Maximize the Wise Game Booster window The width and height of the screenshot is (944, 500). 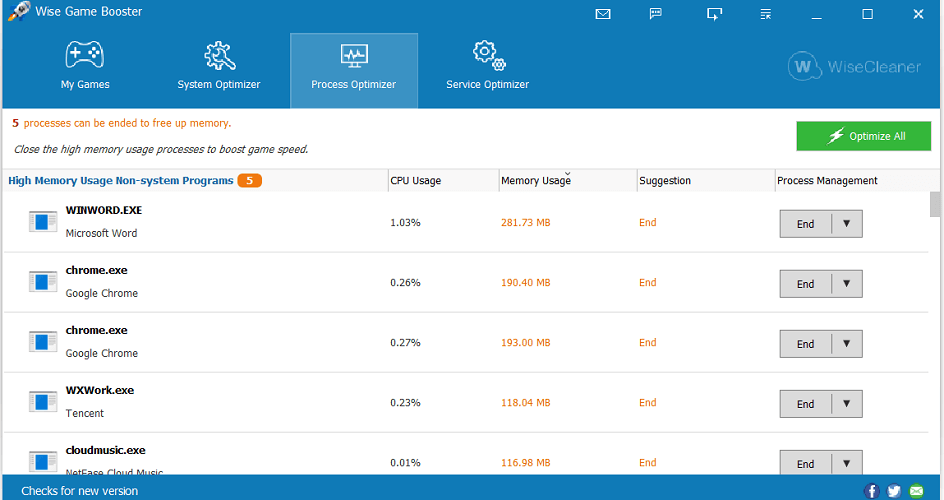(x=868, y=14)
